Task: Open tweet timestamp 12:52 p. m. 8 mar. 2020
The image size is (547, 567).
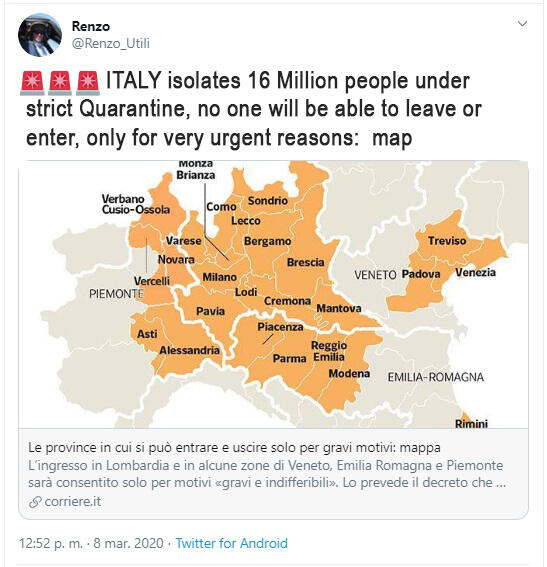Action: pyautogui.click(x=91, y=543)
